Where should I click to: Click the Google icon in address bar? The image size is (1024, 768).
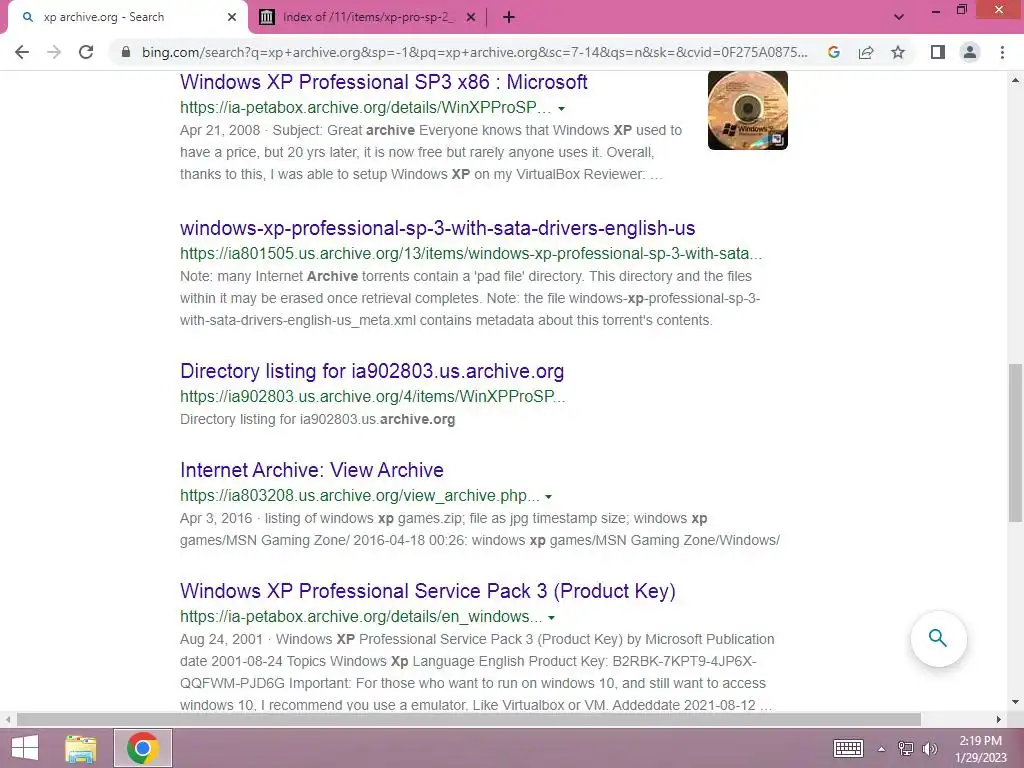pyautogui.click(x=833, y=52)
